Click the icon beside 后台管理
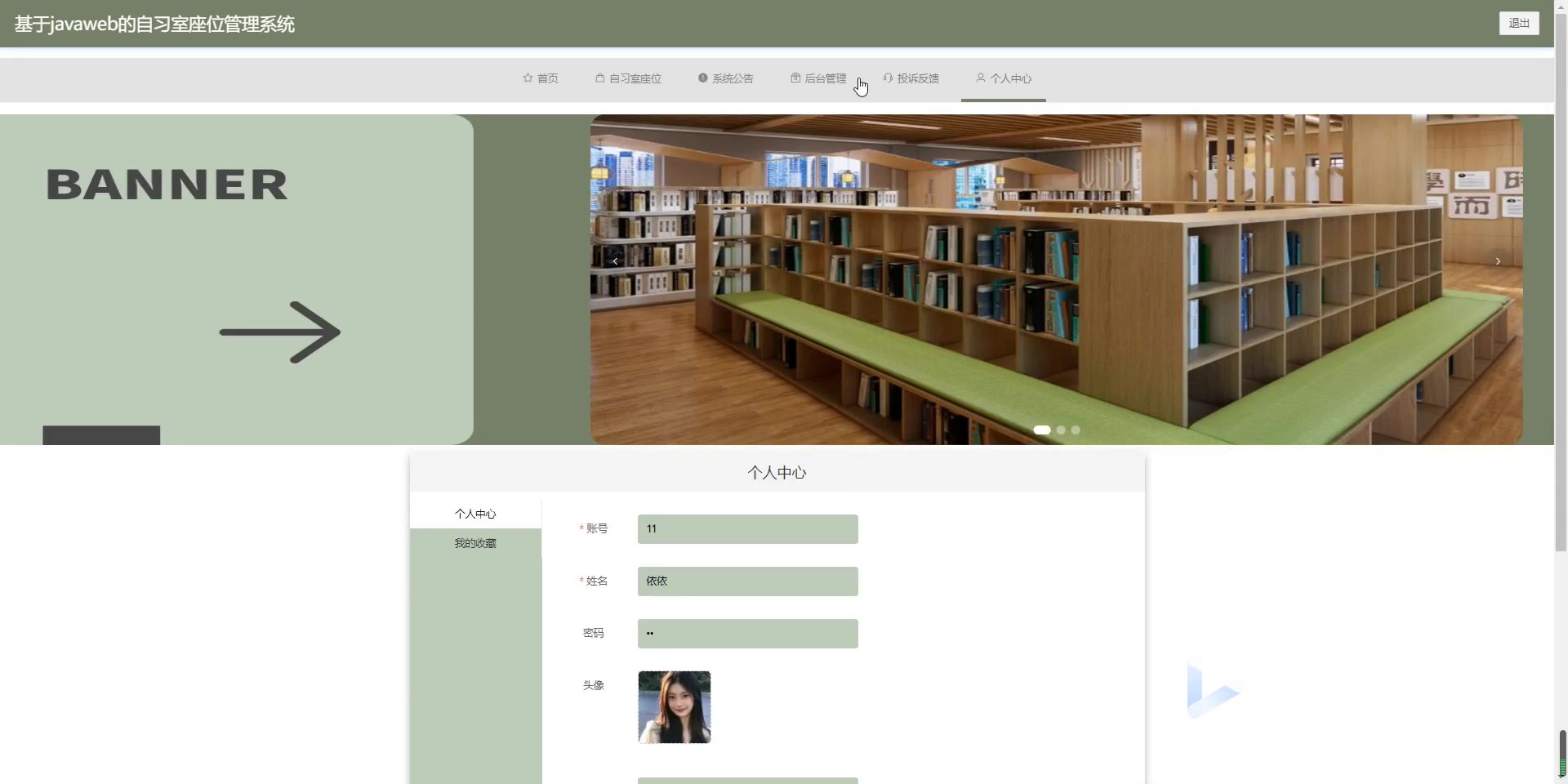 (795, 78)
